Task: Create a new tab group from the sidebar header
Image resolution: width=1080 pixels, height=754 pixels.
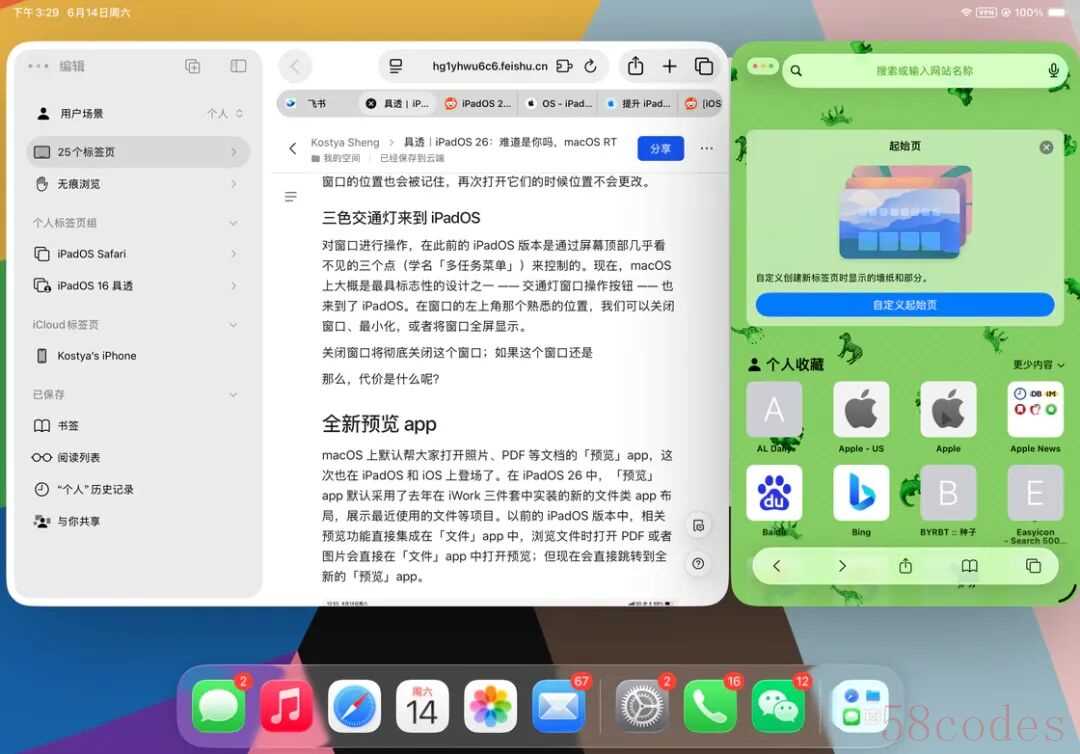Action: (x=193, y=66)
